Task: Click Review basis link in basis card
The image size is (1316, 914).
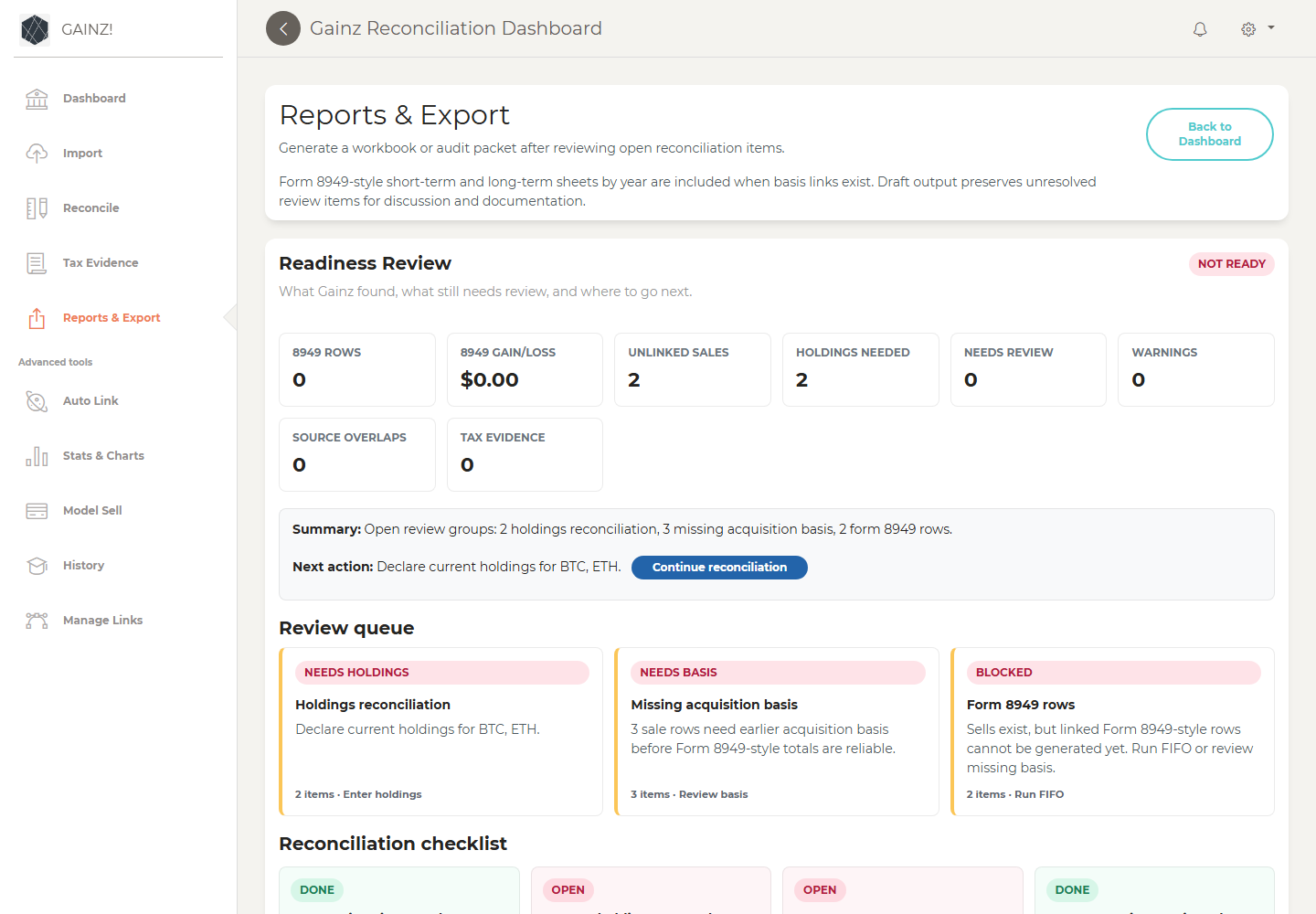Action: [x=713, y=794]
